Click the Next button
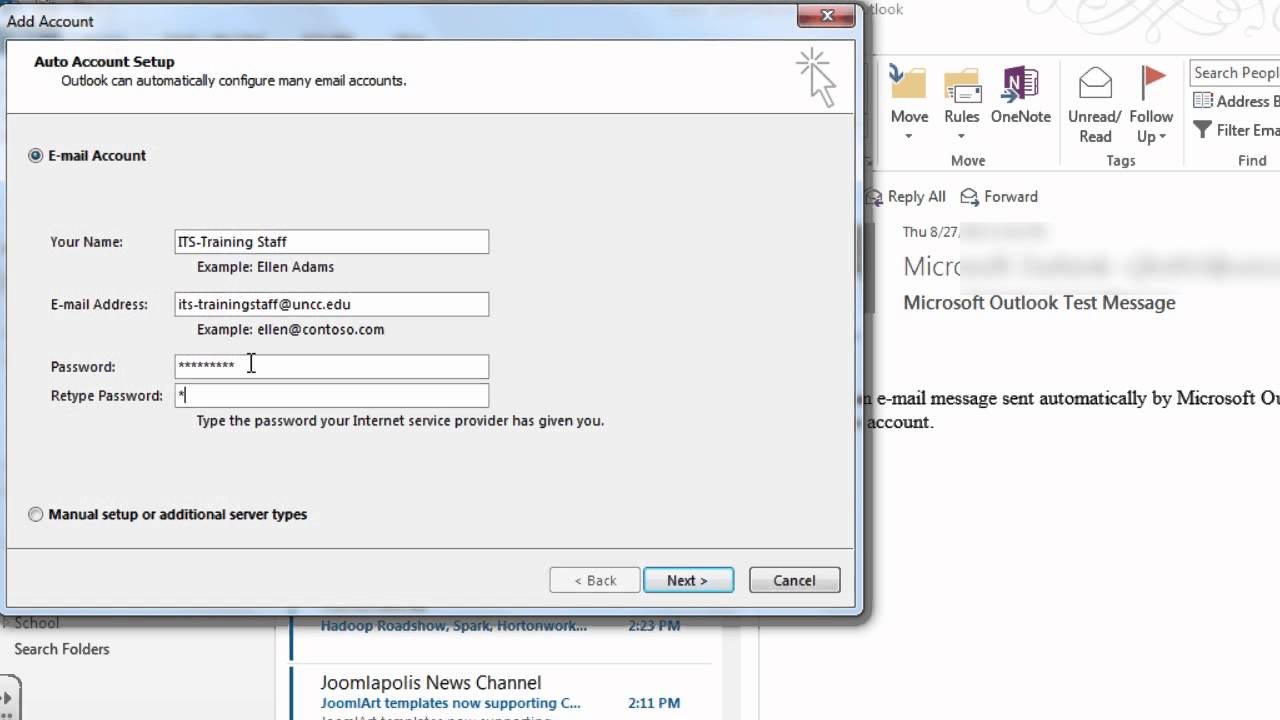Viewport: 1280px width, 720px height. click(x=688, y=581)
